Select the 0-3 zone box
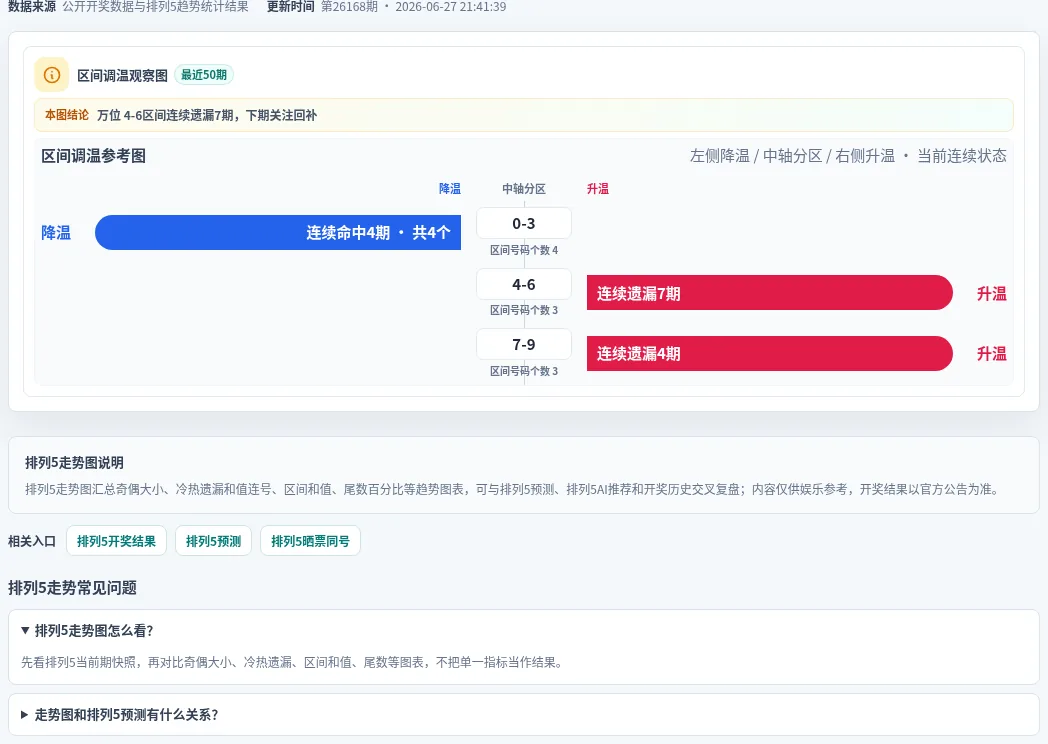Viewport: 1048px width, 744px height. coord(524,223)
